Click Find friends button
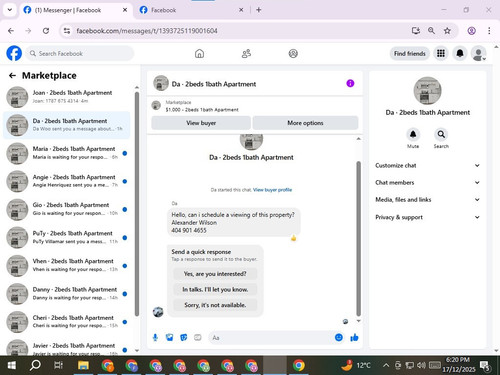The image size is (500, 375). [410, 53]
